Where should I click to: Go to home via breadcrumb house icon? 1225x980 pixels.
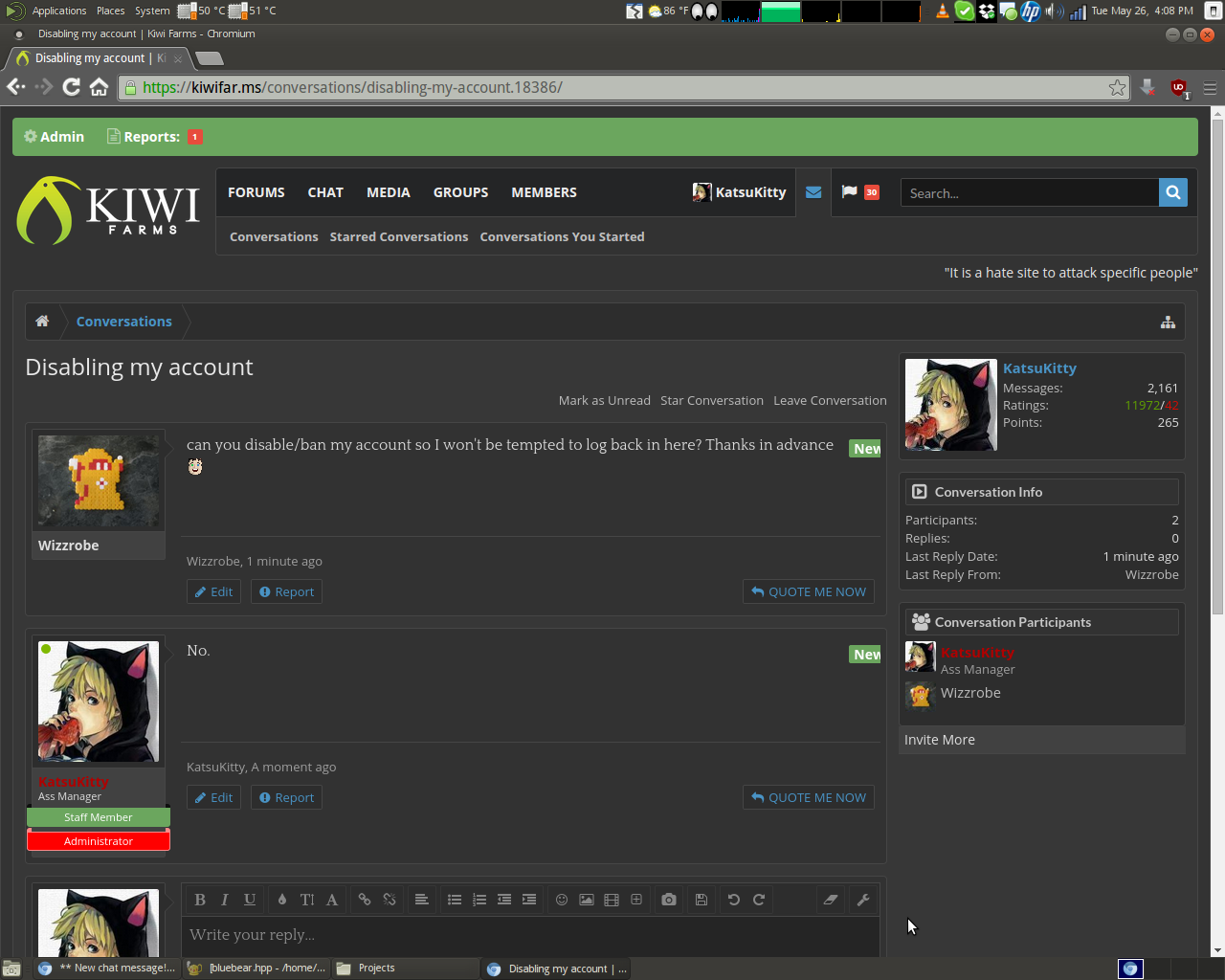coord(42,322)
